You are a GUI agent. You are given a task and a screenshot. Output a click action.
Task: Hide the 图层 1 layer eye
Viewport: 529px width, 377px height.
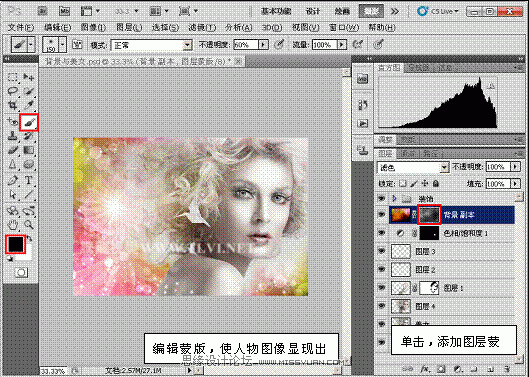point(382,288)
